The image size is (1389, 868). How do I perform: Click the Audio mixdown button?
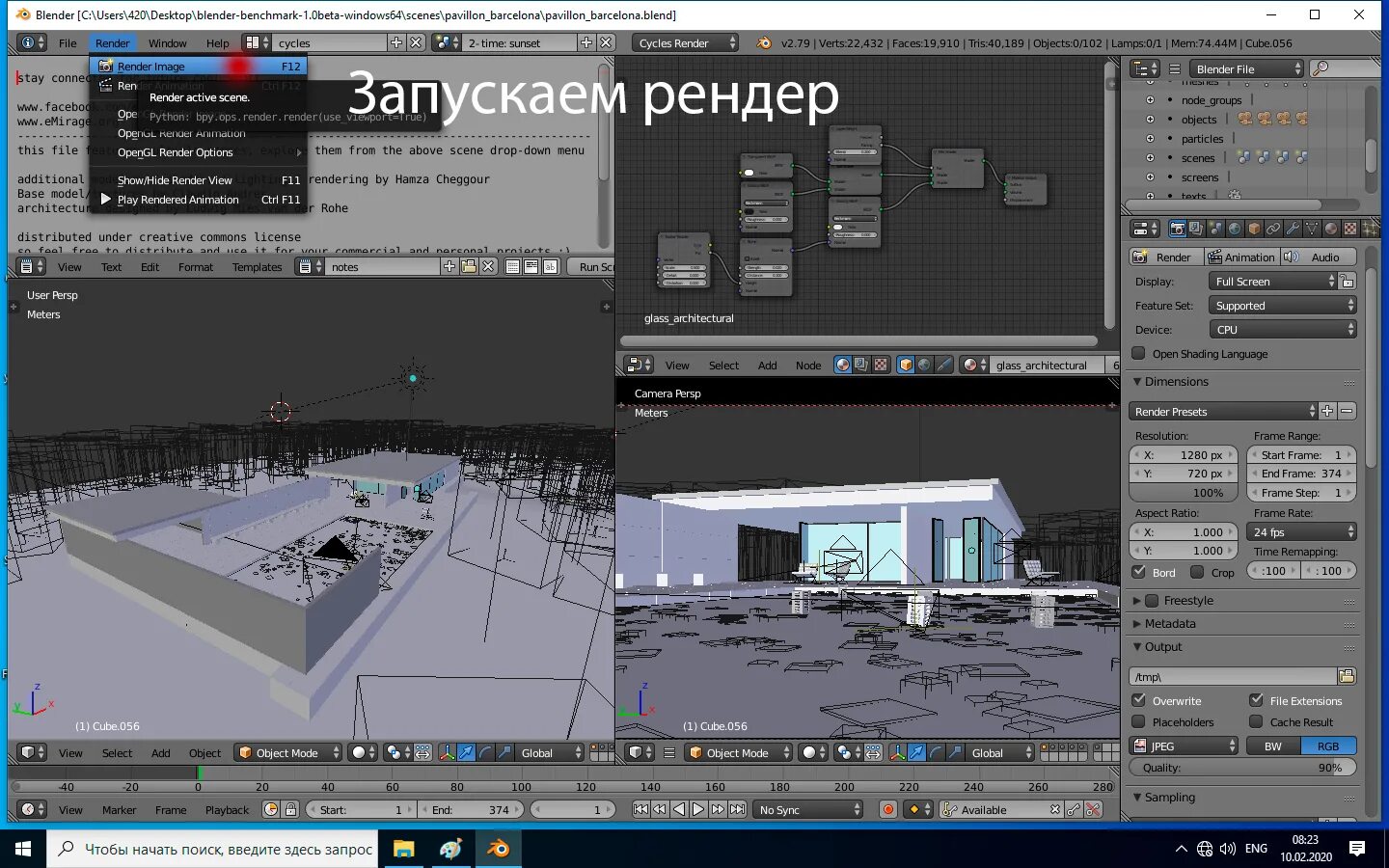[1318, 257]
